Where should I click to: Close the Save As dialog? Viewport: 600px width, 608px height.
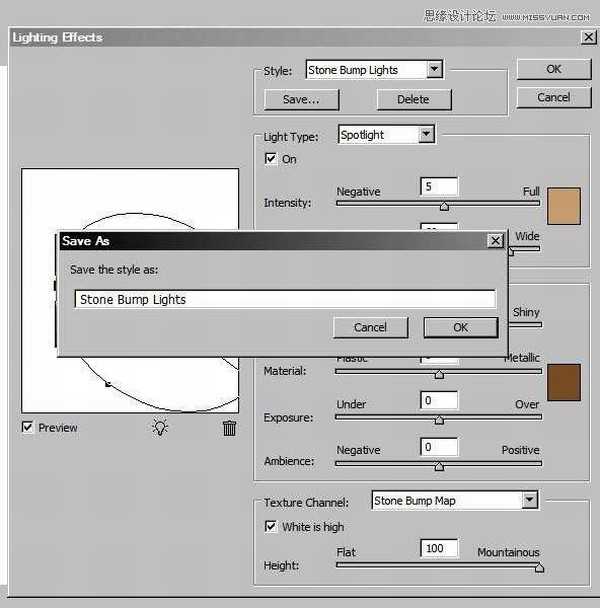tap(494, 241)
